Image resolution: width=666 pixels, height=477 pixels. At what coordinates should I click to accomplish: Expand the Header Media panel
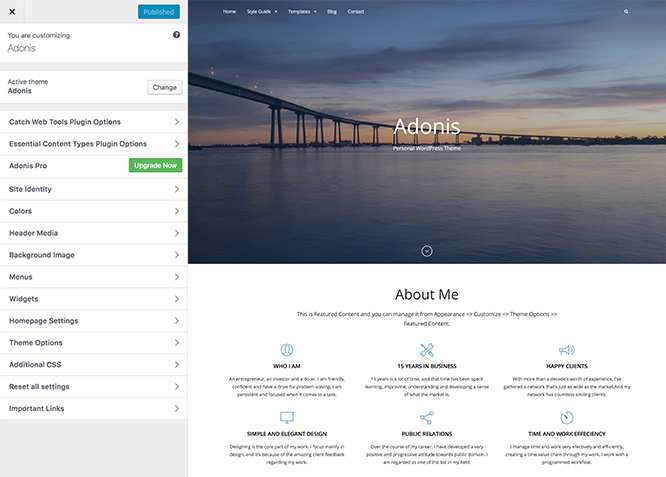pyautogui.click(x=93, y=233)
